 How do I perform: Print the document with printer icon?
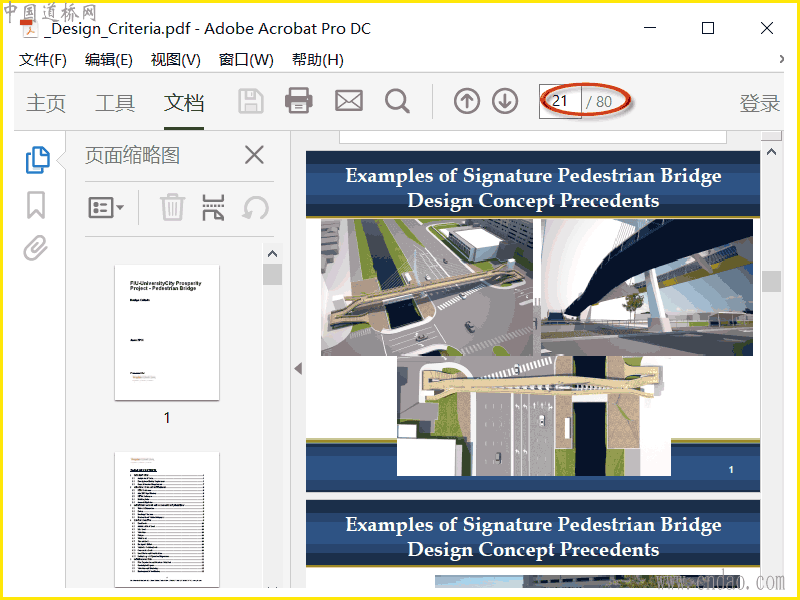(298, 101)
